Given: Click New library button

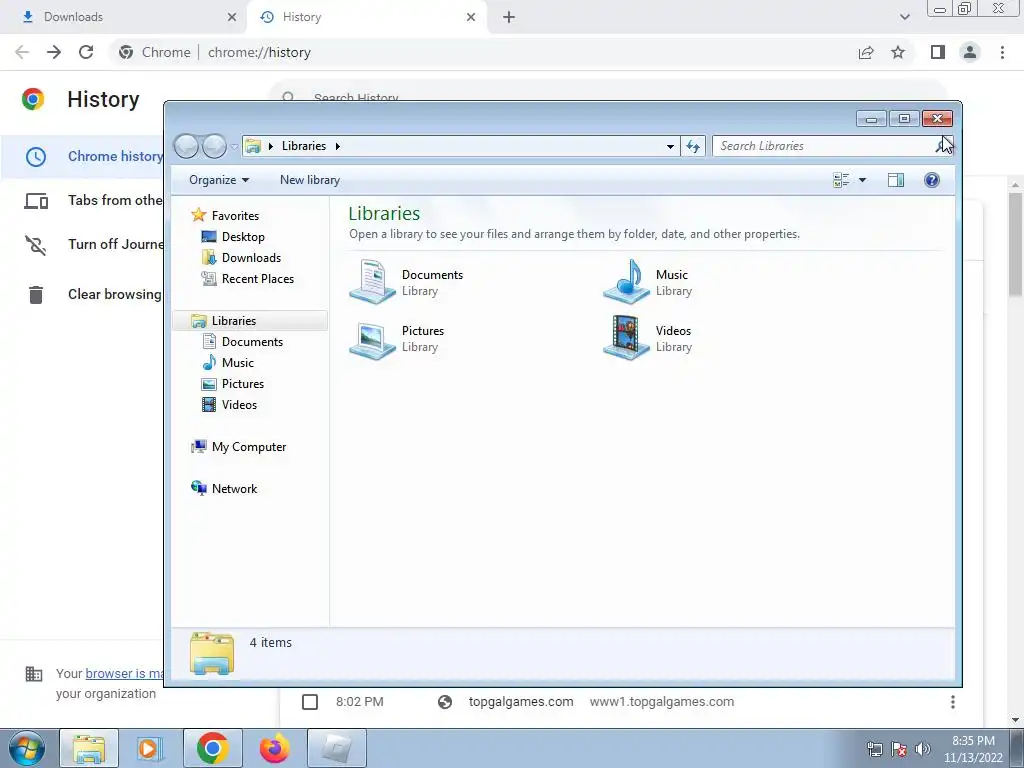Looking at the screenshot, I should tap(310, 180).
